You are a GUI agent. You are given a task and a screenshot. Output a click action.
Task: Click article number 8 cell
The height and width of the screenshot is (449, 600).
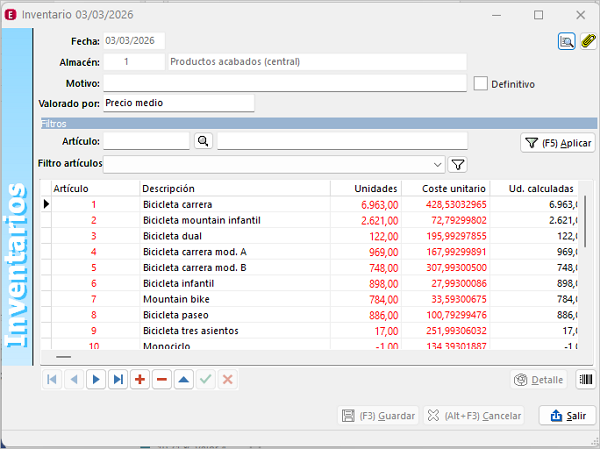click(96, 315)
